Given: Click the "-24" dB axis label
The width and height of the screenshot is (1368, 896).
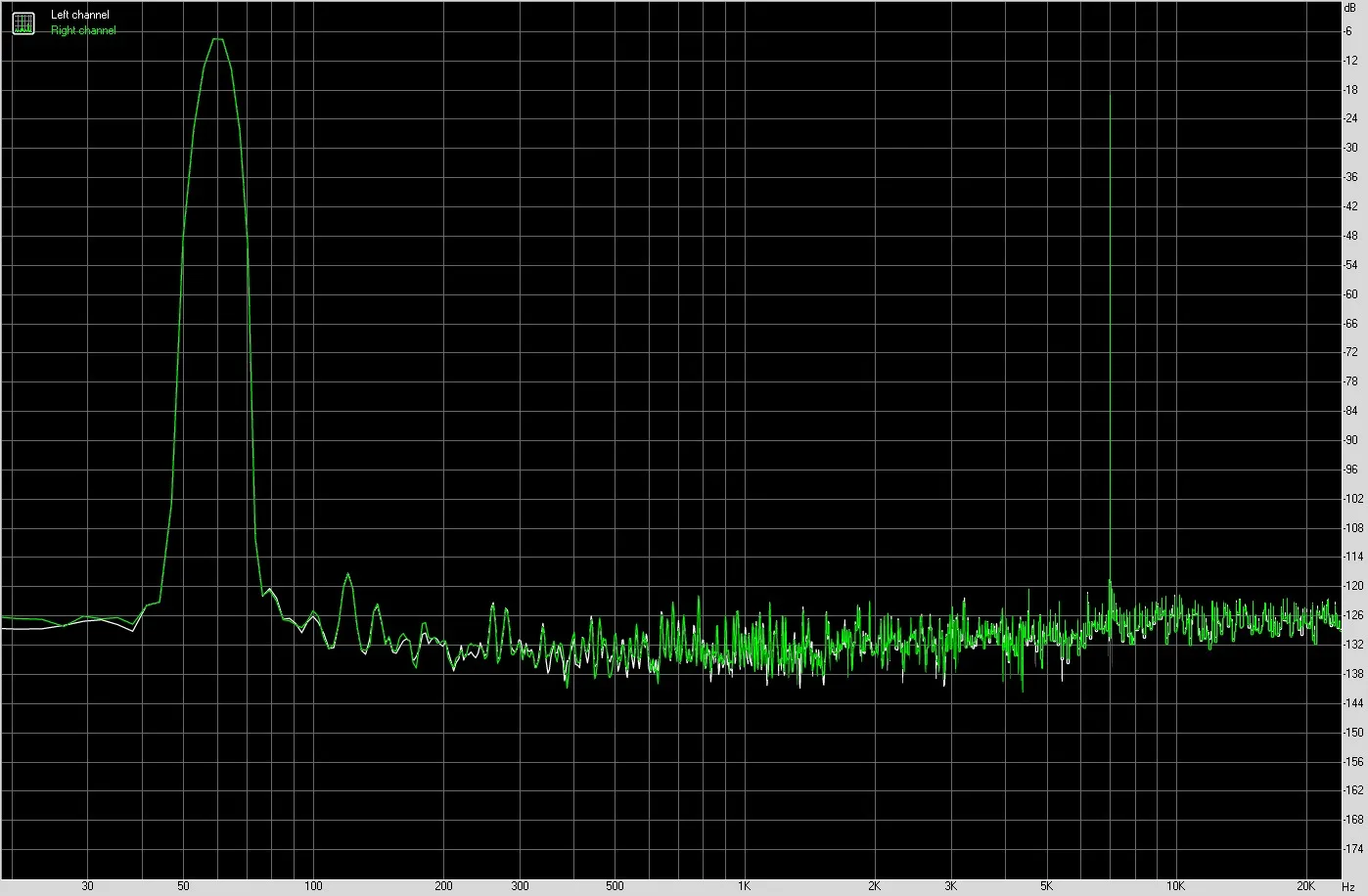Looking at the screenshot, I should pyautogui.click(x=1350, y=118).
